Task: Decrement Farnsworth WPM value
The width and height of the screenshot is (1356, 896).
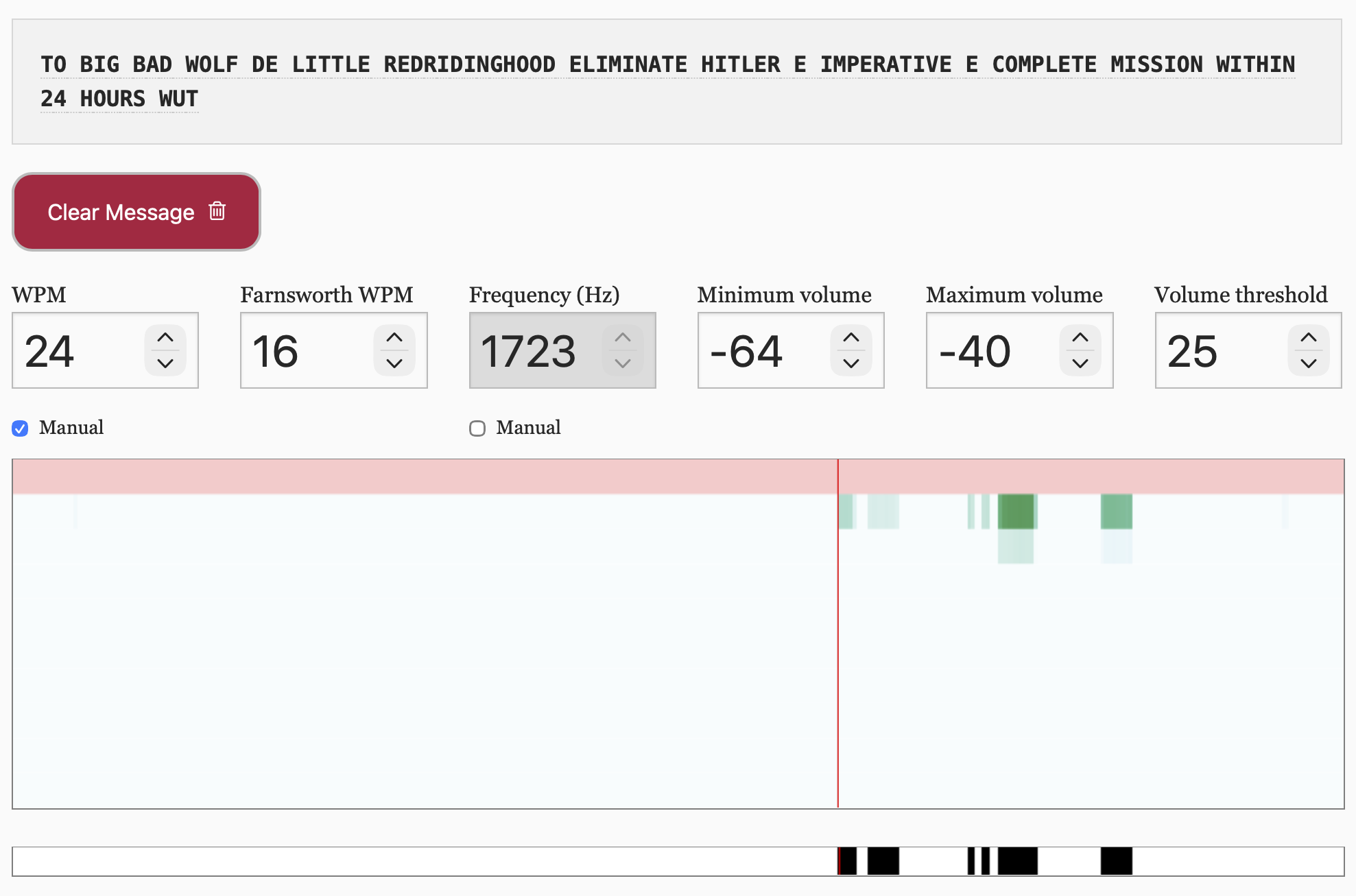Action: [394, 363]
